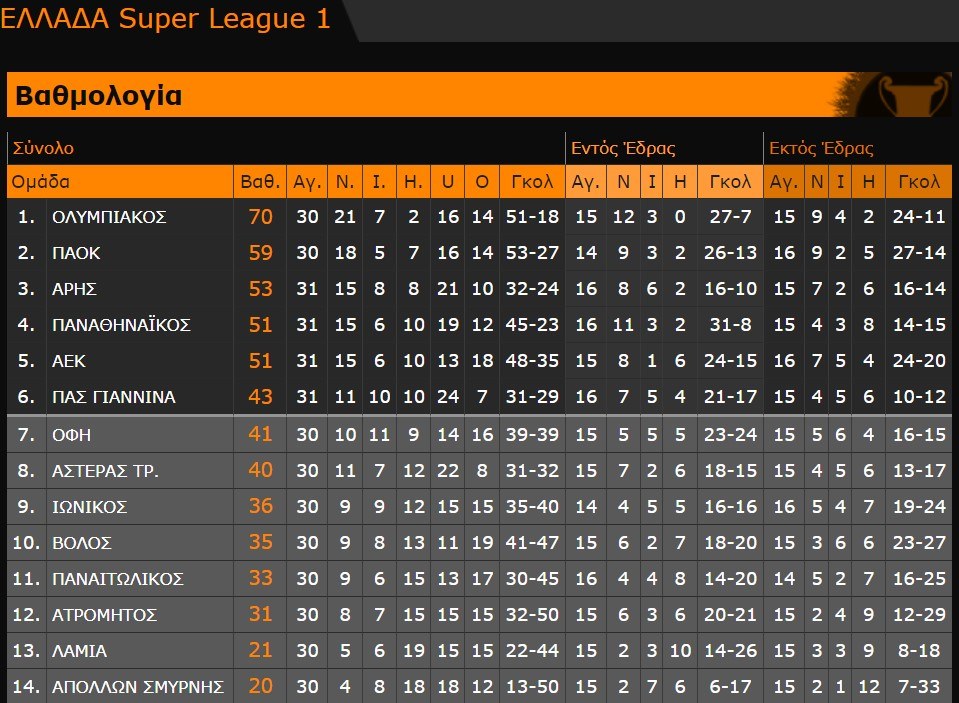
Task: Click the O column header
Action: [482, 182]
